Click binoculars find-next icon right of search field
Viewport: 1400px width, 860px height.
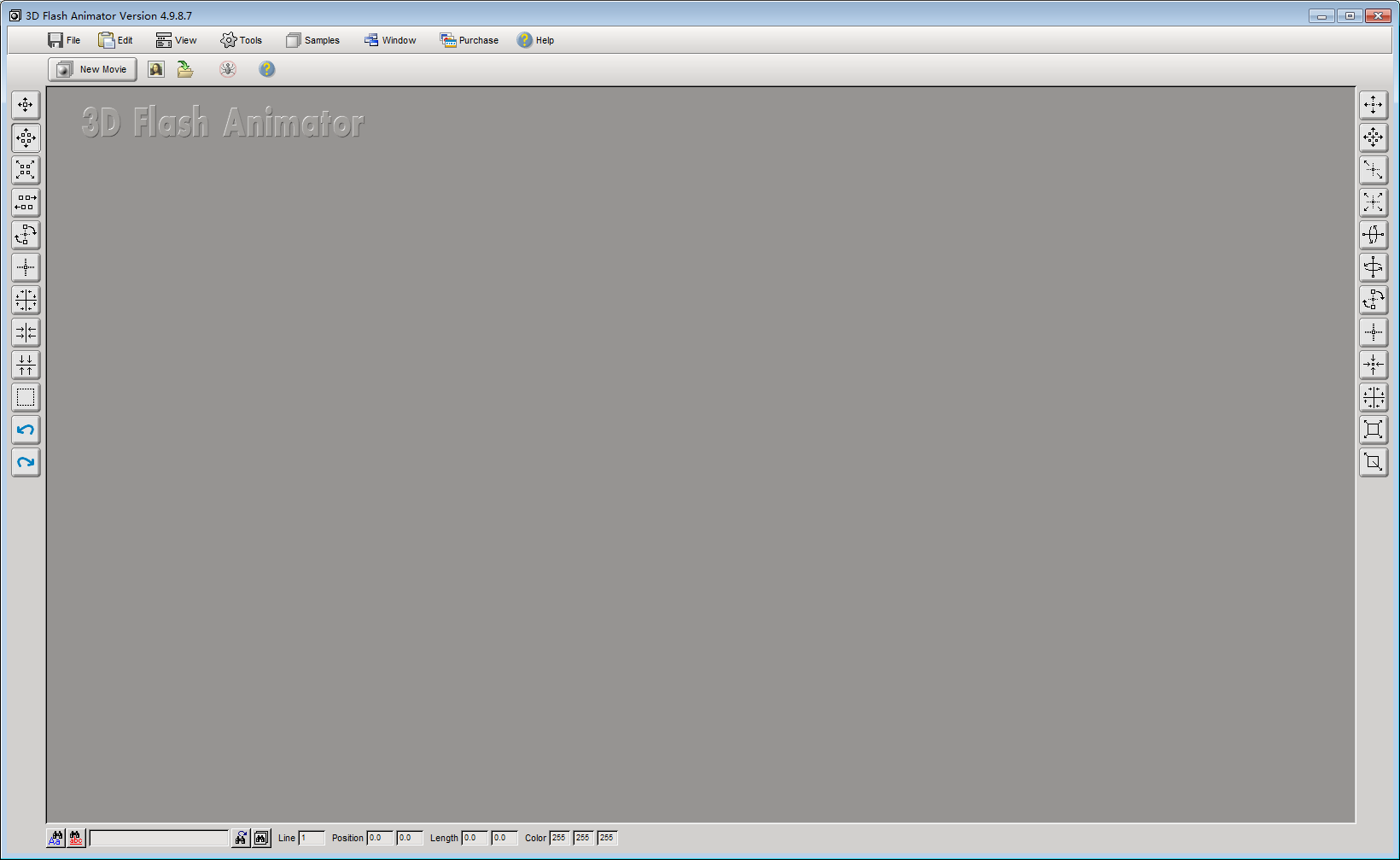[241, 838]
